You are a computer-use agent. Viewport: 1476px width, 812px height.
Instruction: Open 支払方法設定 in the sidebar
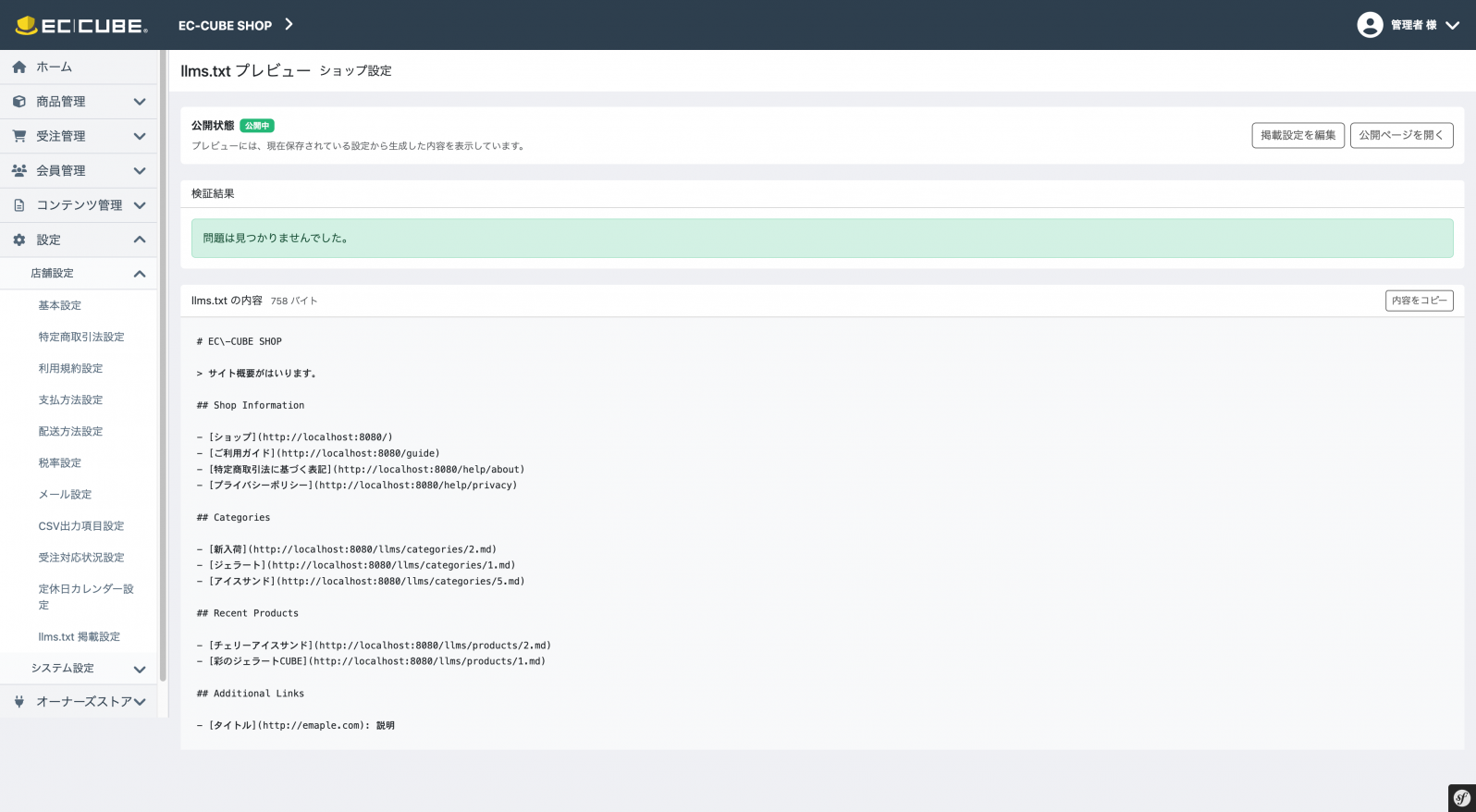[x=70, y=400]
